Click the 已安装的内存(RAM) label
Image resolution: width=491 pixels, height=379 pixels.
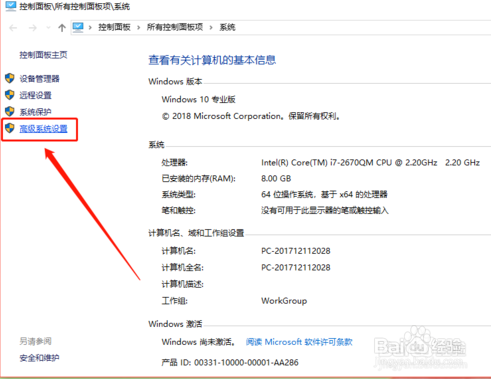tap(199, 179)
